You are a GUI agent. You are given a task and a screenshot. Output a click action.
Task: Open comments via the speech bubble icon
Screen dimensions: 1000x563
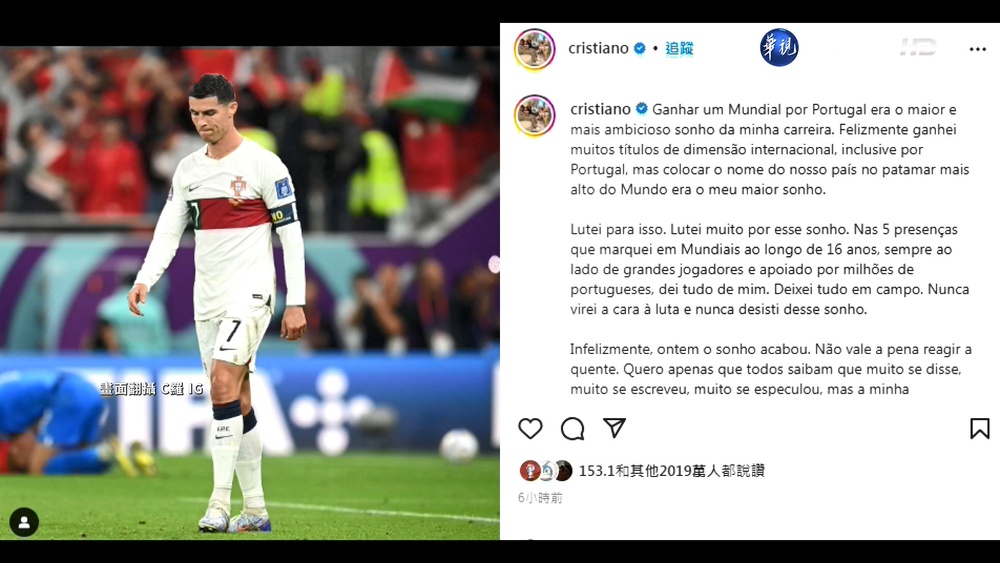click(572, 428)
